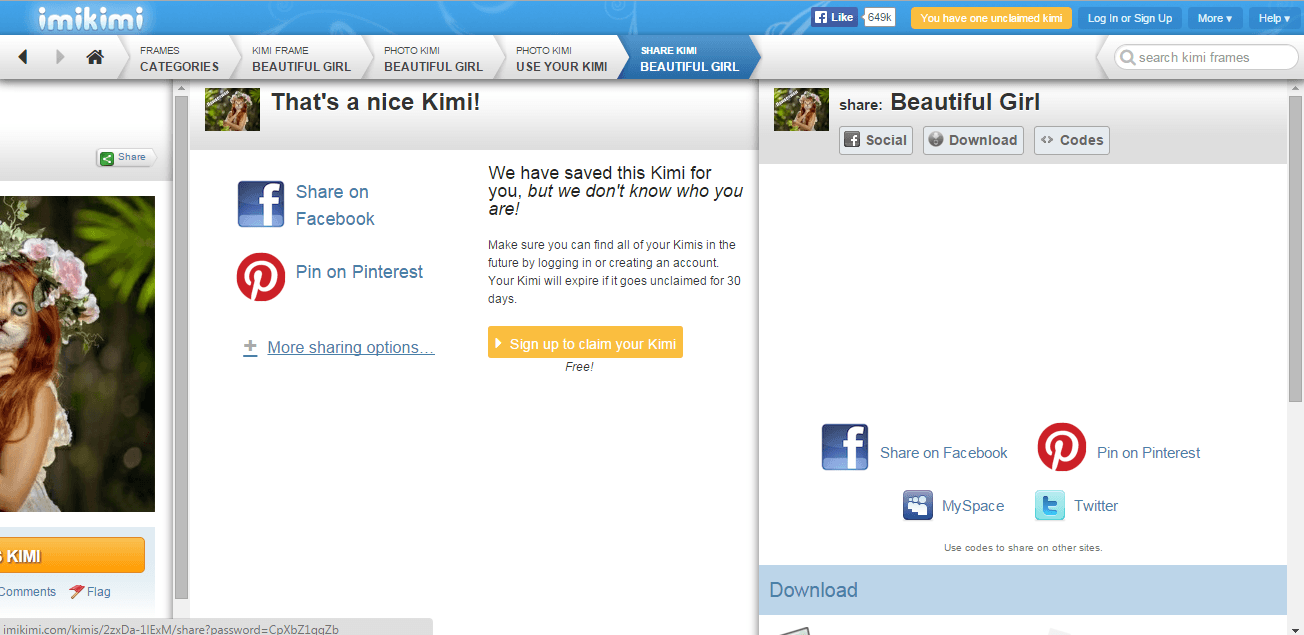Click Share on Facebook text in share panel

944,453
